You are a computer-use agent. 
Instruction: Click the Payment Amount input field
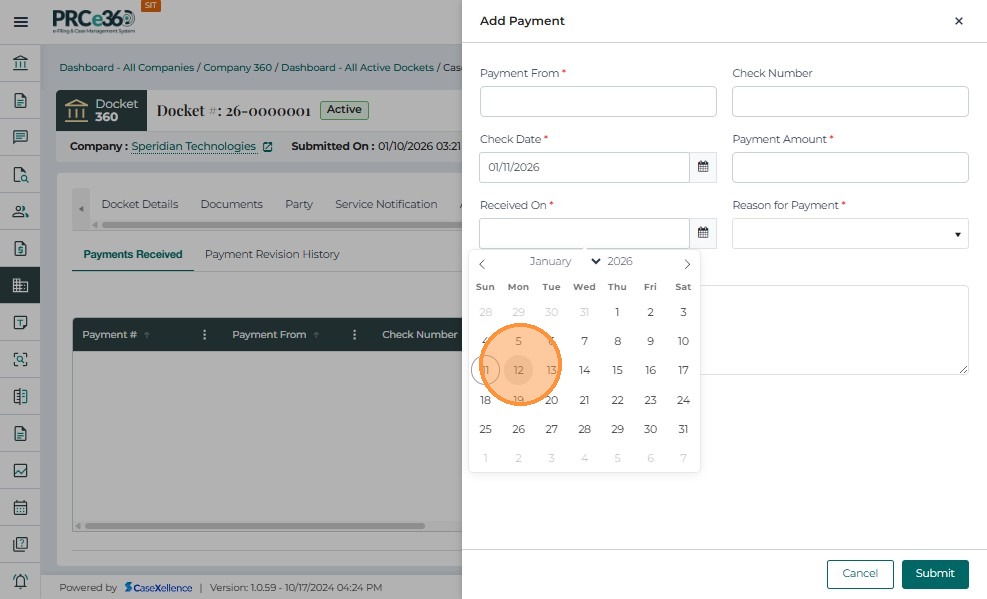[850, 167]
